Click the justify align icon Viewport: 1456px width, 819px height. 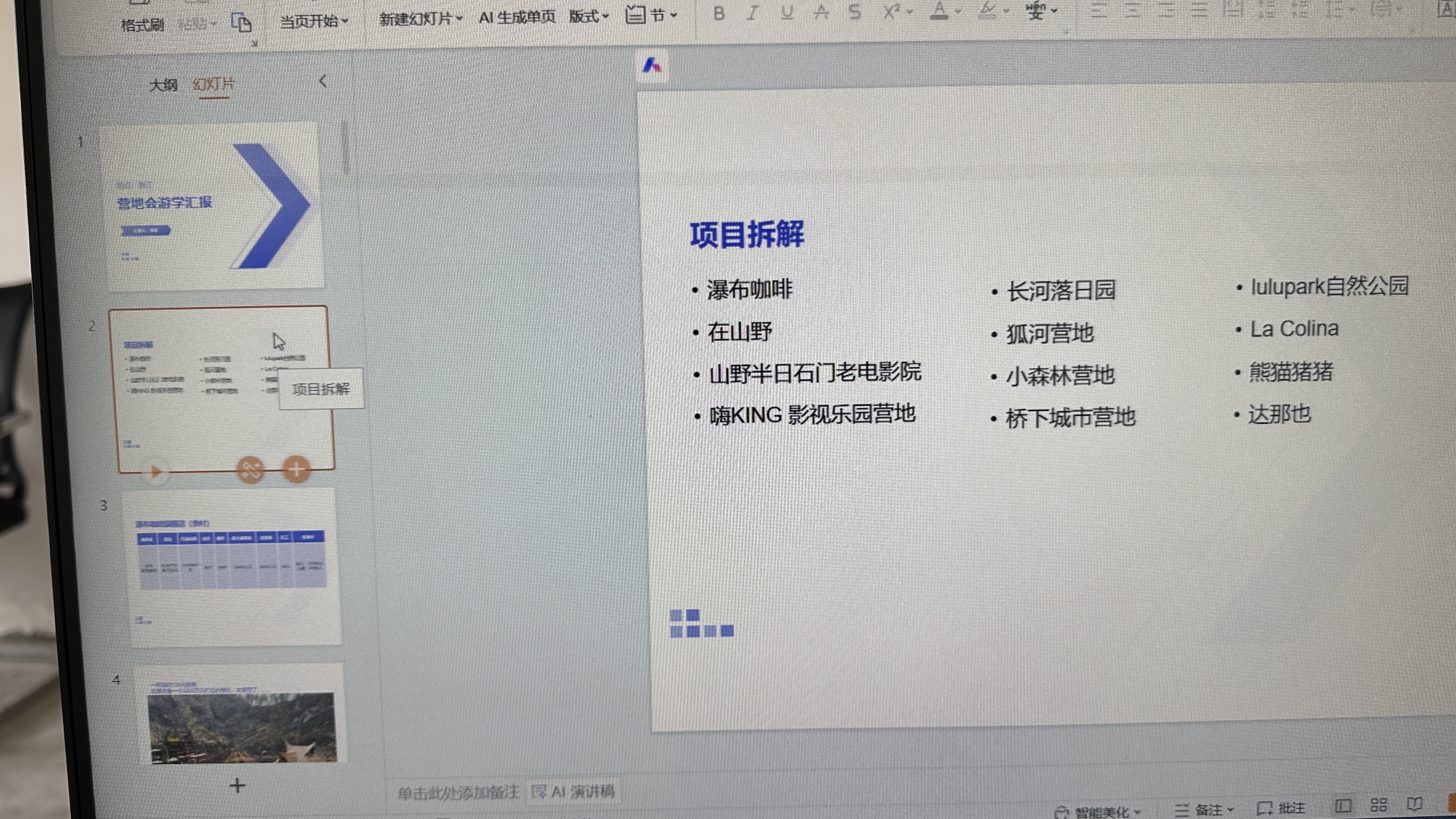click(1199, 10)
